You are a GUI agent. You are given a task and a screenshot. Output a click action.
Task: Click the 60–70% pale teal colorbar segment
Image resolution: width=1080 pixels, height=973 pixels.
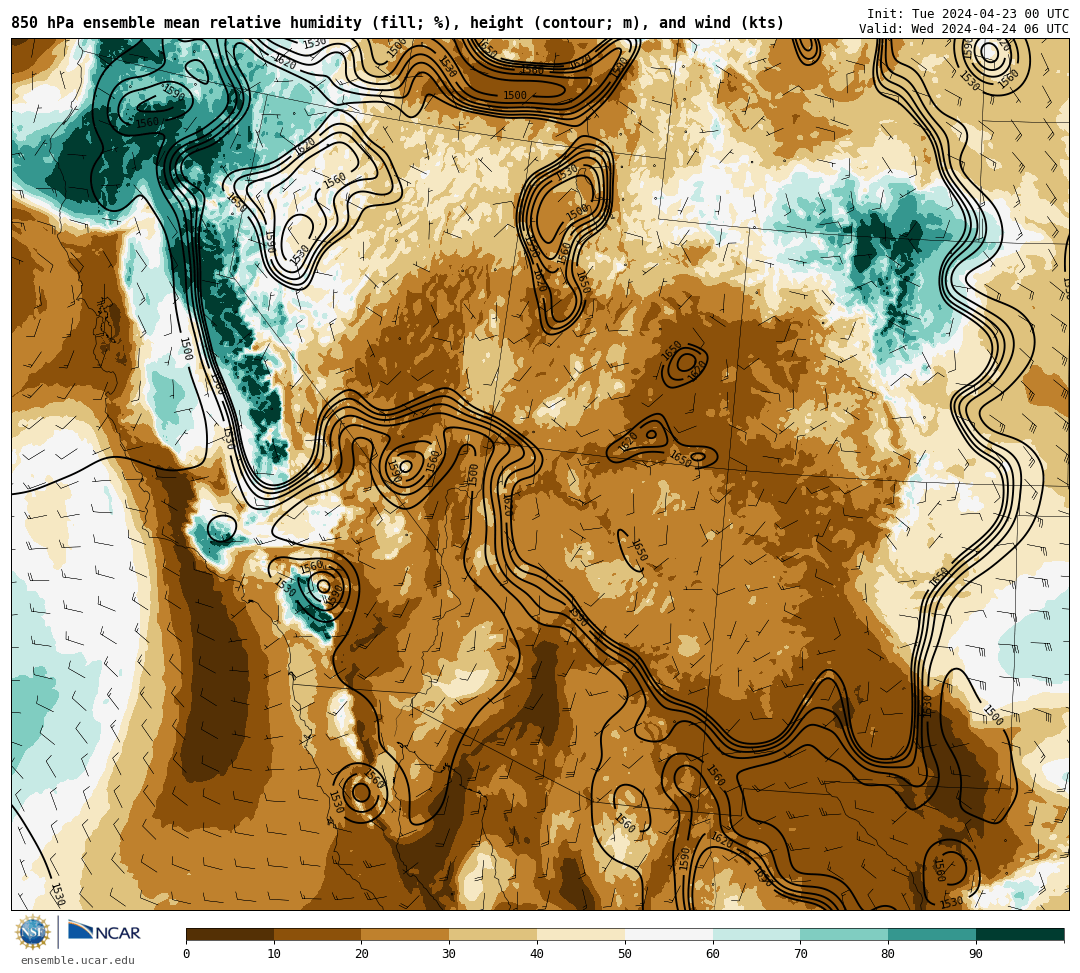(x=757, y=934)
